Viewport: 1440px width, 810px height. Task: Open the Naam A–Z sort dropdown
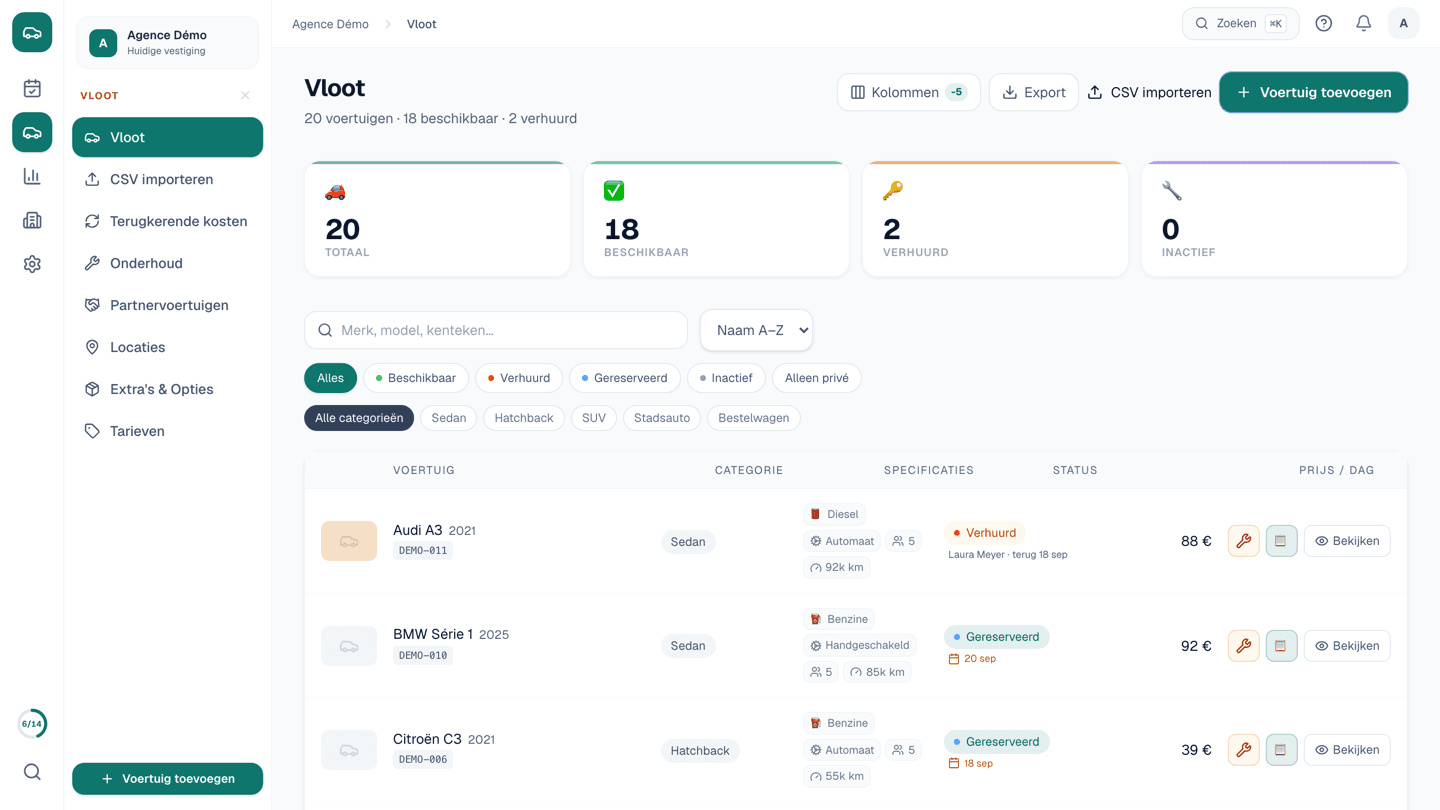[x=757, y=330]
